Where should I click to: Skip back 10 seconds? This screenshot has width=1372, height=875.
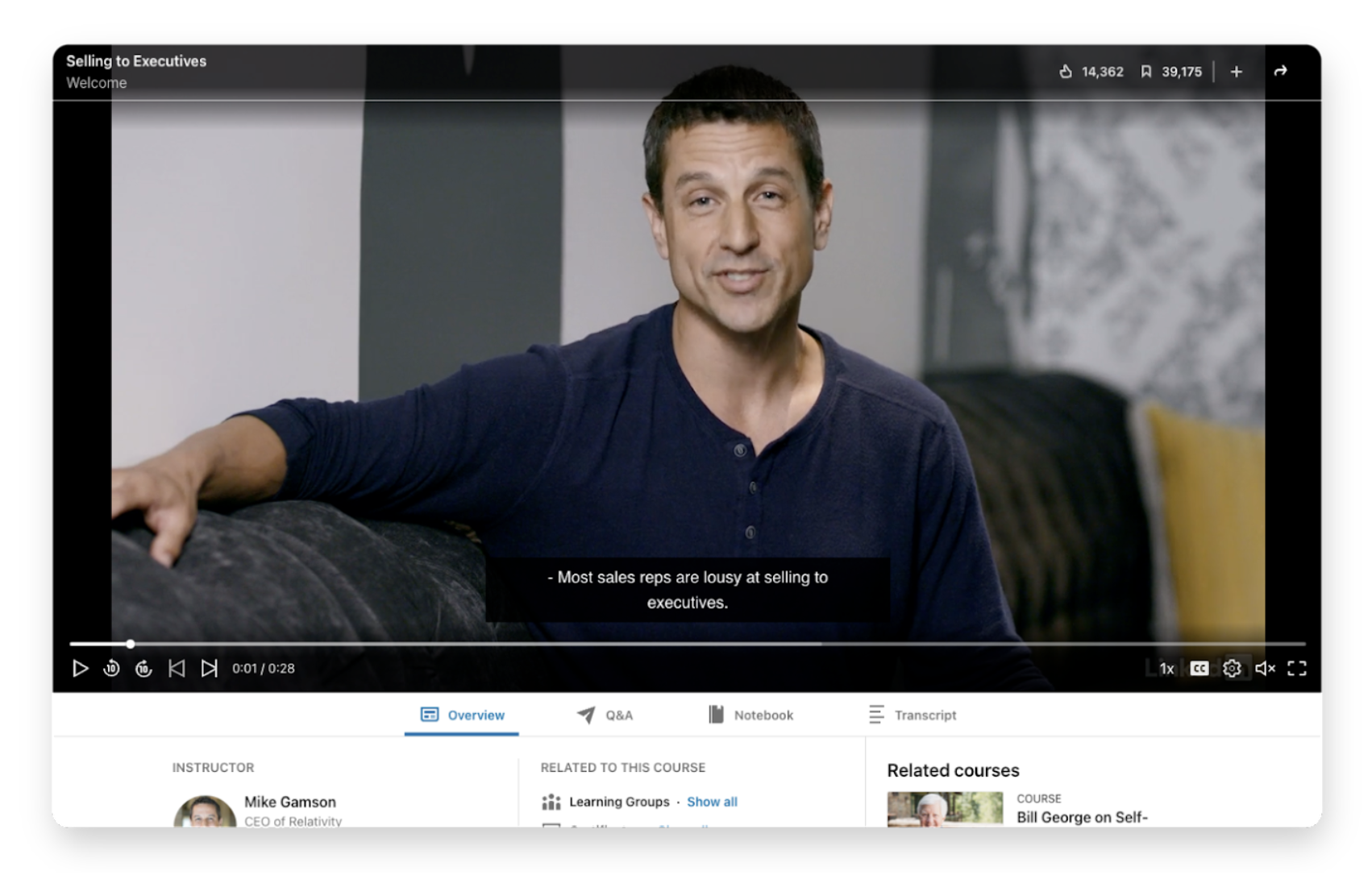[x=112, y=668]
